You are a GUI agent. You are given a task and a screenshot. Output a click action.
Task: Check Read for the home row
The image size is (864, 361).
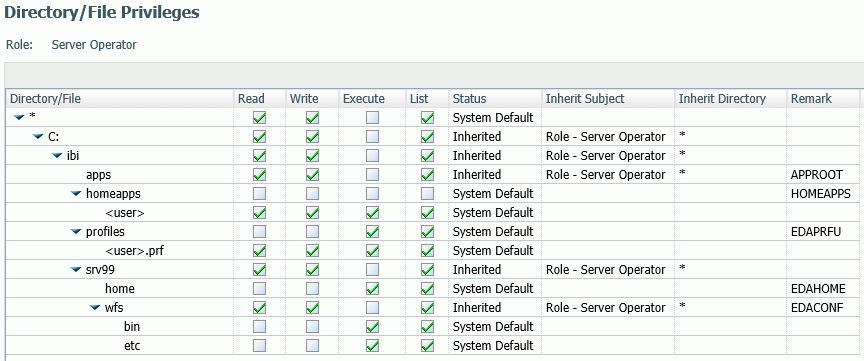pyautogui.click(x=259, y=288)
